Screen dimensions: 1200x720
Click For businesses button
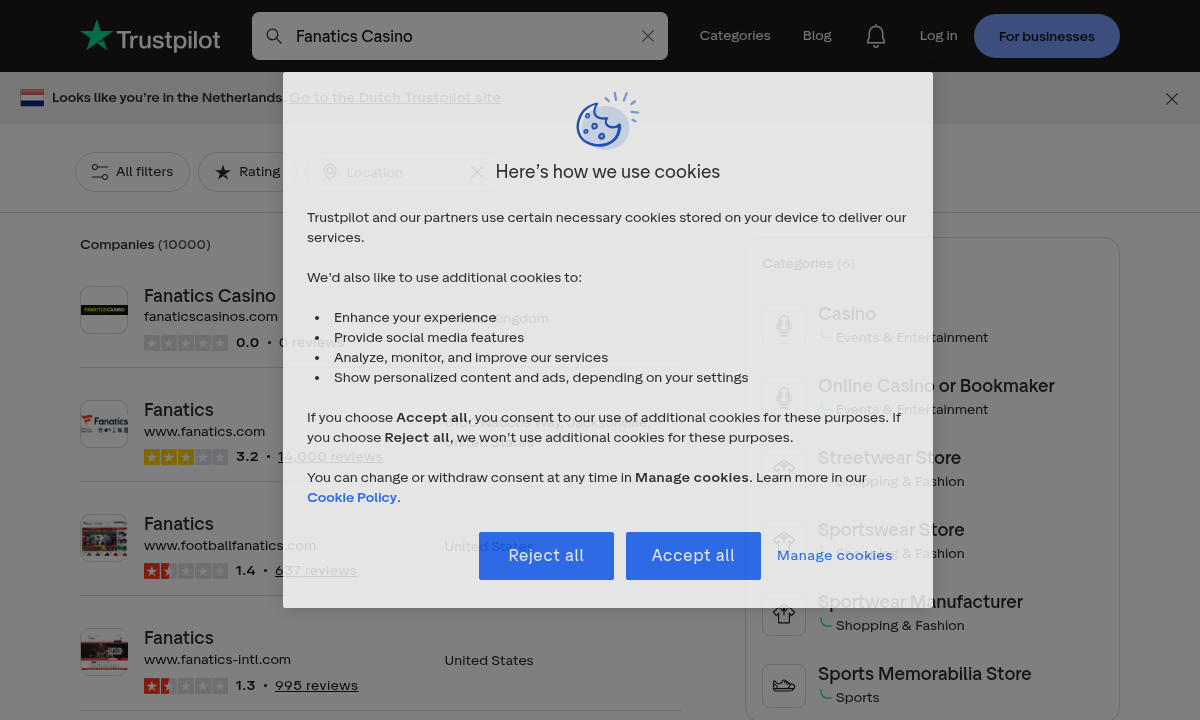pos(1047,36)
